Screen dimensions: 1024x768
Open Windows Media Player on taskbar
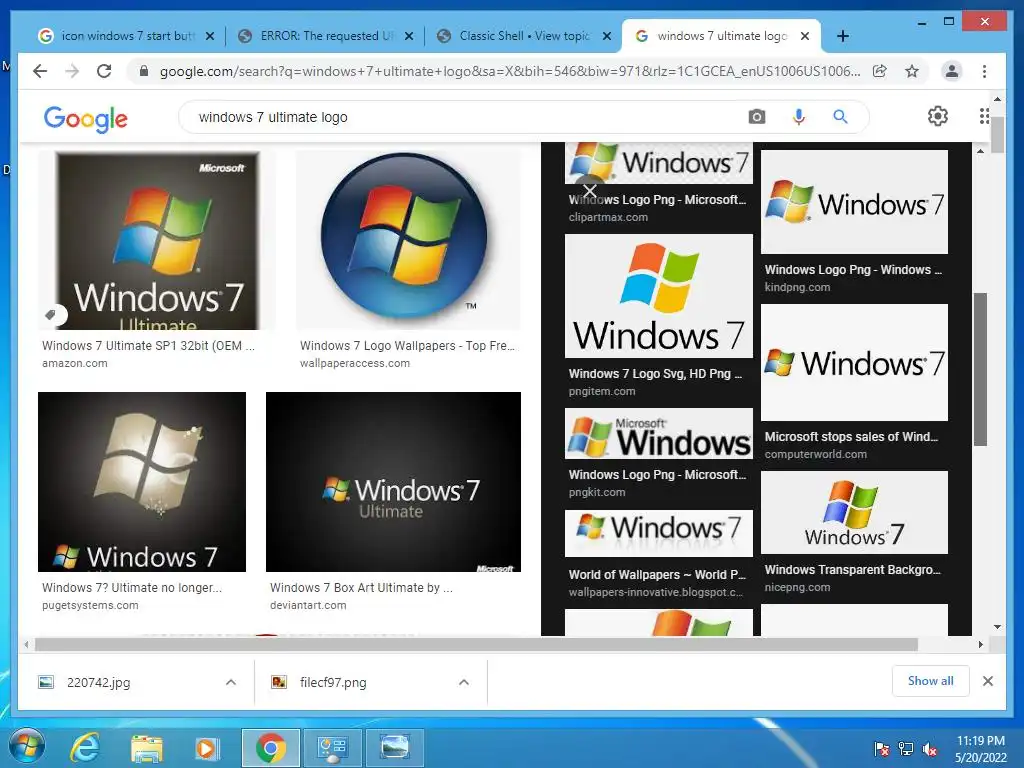pos(208,748)
